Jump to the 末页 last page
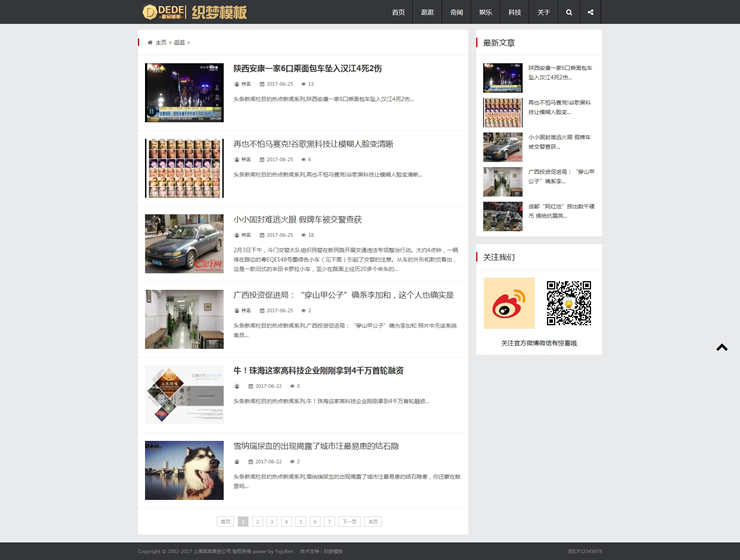The width and height of the screenshot is (740, 560). tap(373, 522)
